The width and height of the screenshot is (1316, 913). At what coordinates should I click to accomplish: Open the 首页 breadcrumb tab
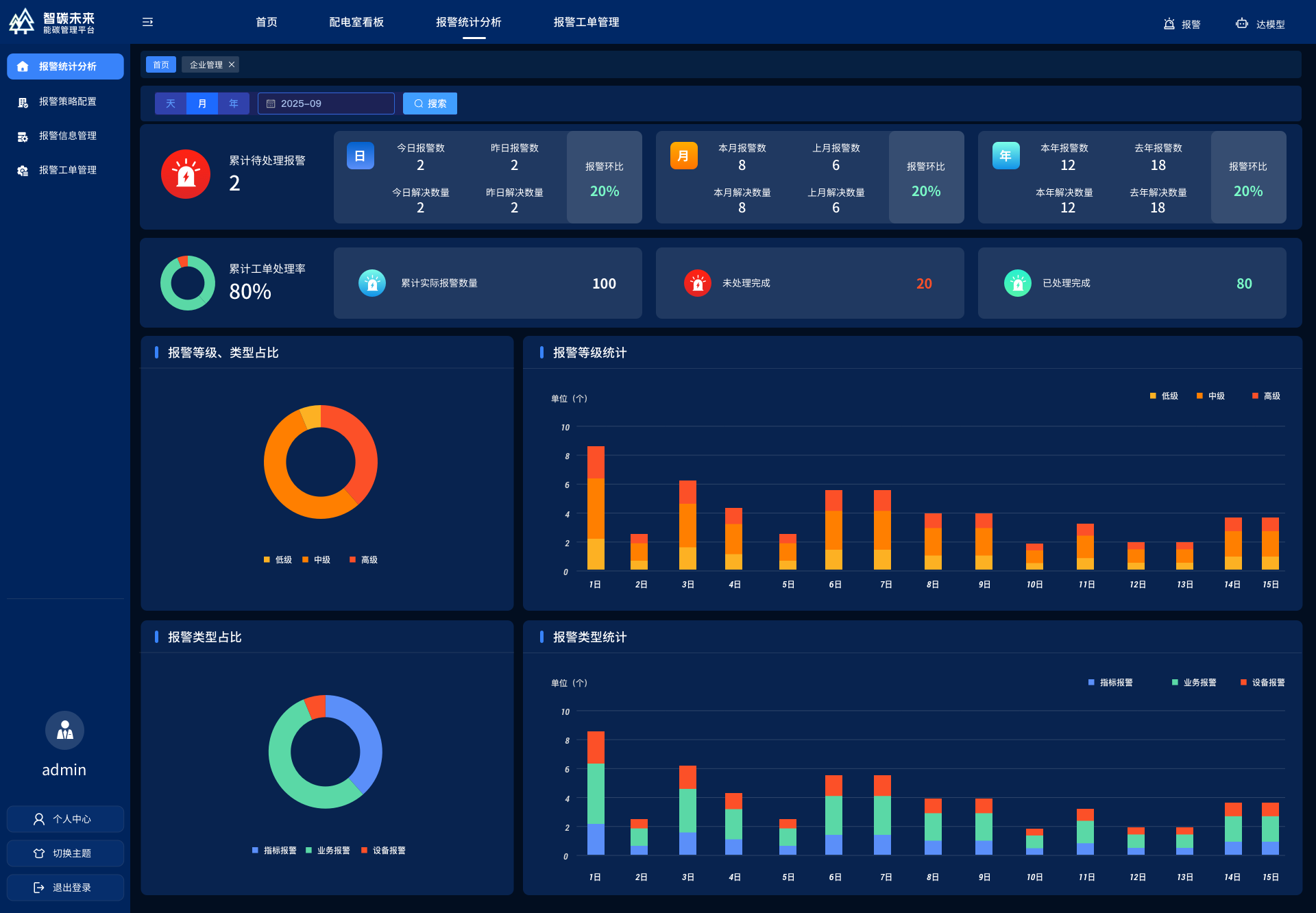pyautogui.click(x=161, y=64)
